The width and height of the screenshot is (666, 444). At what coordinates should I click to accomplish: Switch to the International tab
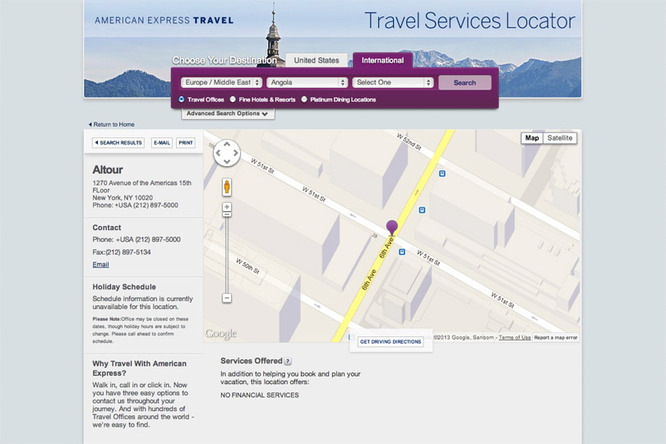coord(383,60)
